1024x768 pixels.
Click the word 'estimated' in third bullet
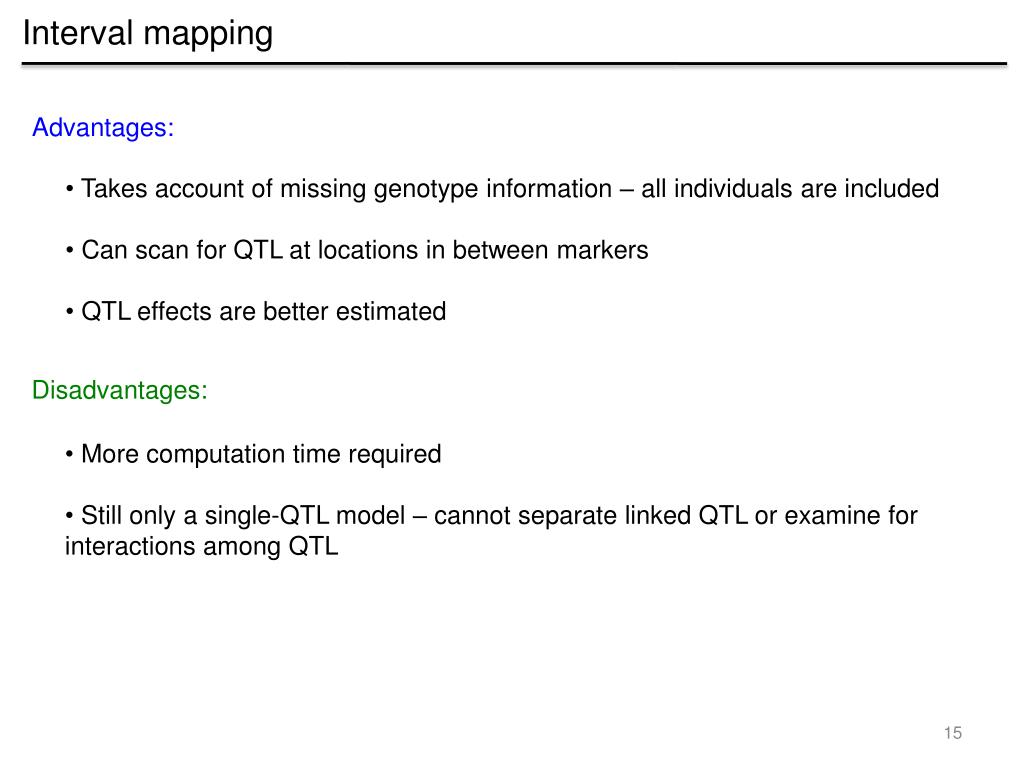391,312
